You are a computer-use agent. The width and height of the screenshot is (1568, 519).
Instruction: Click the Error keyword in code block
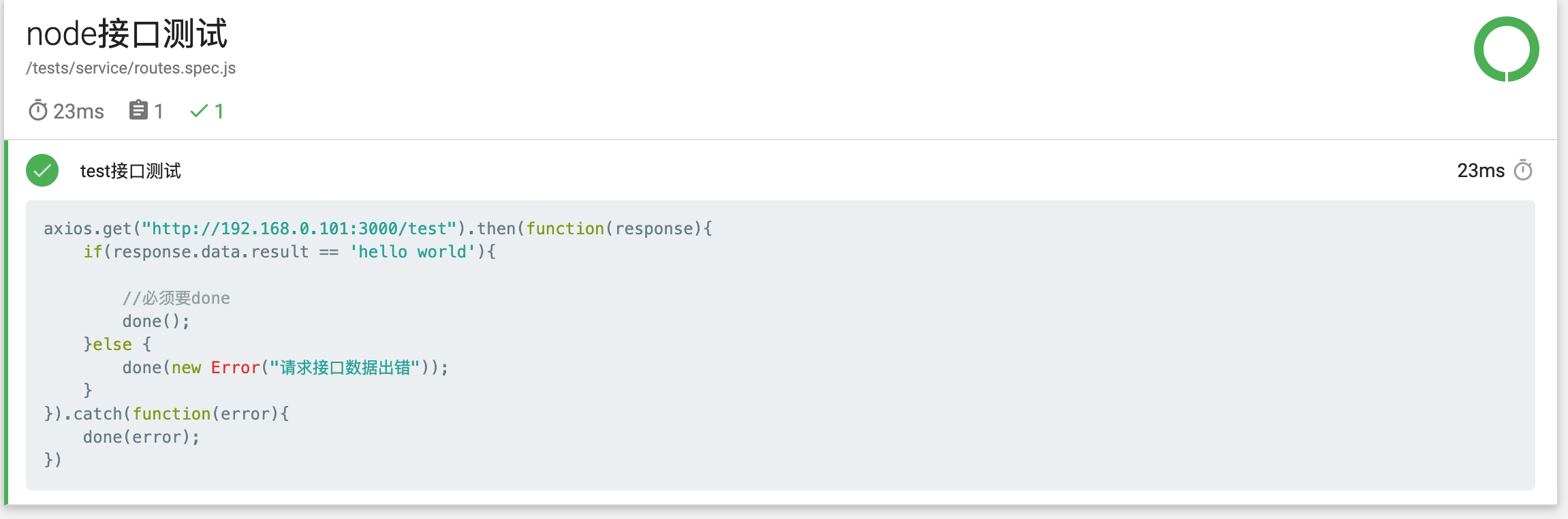tap(236, 367)
